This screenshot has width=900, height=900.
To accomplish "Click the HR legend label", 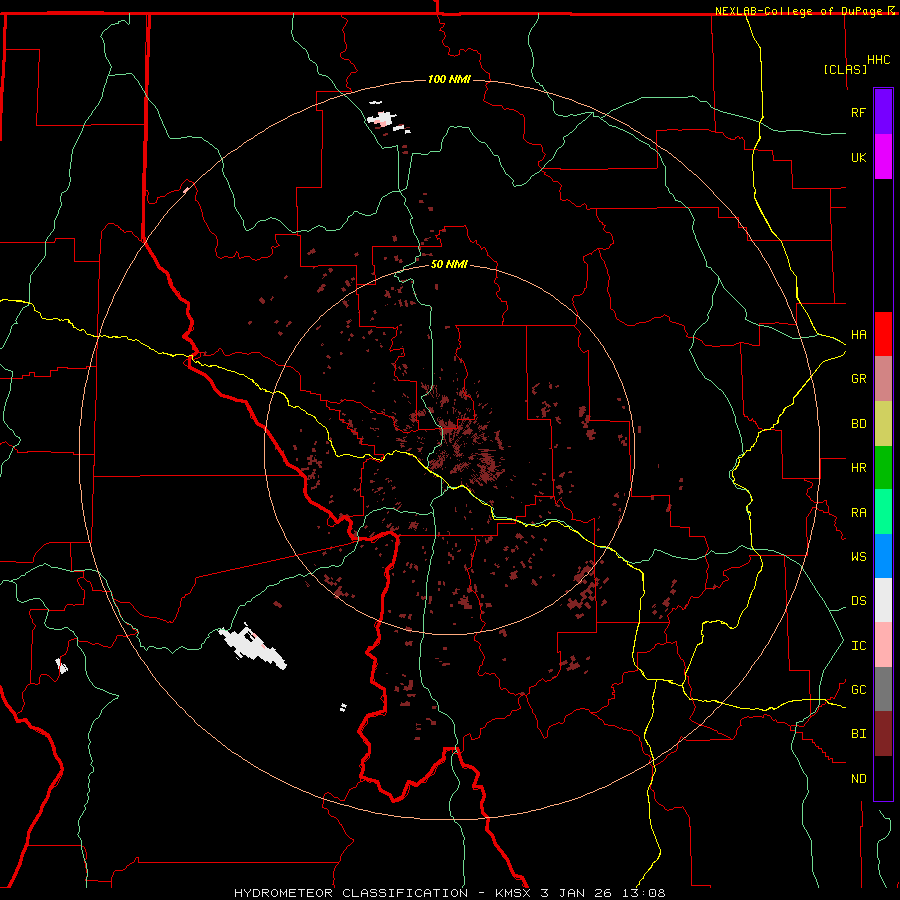I will click(x=858, y=468).
